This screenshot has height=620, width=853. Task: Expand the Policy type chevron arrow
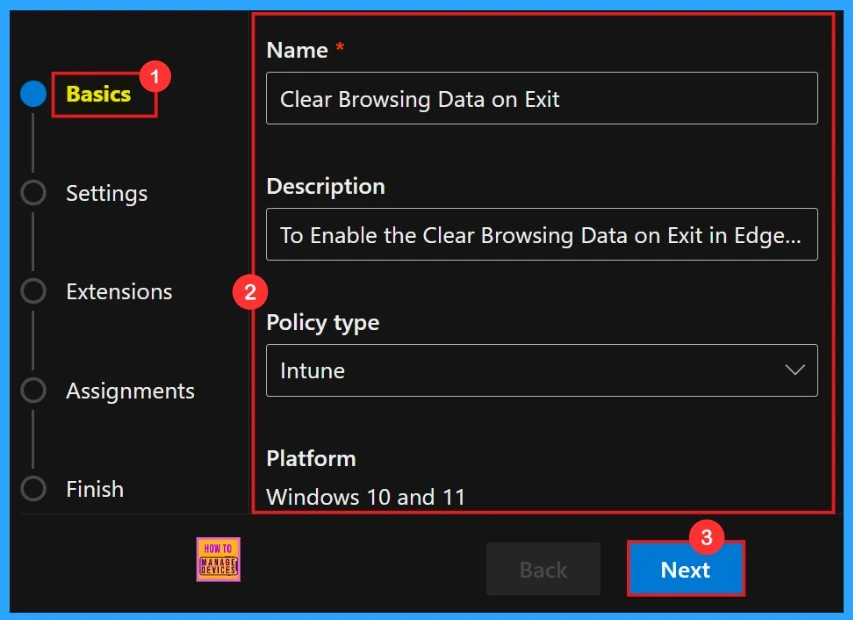(795, 370)
